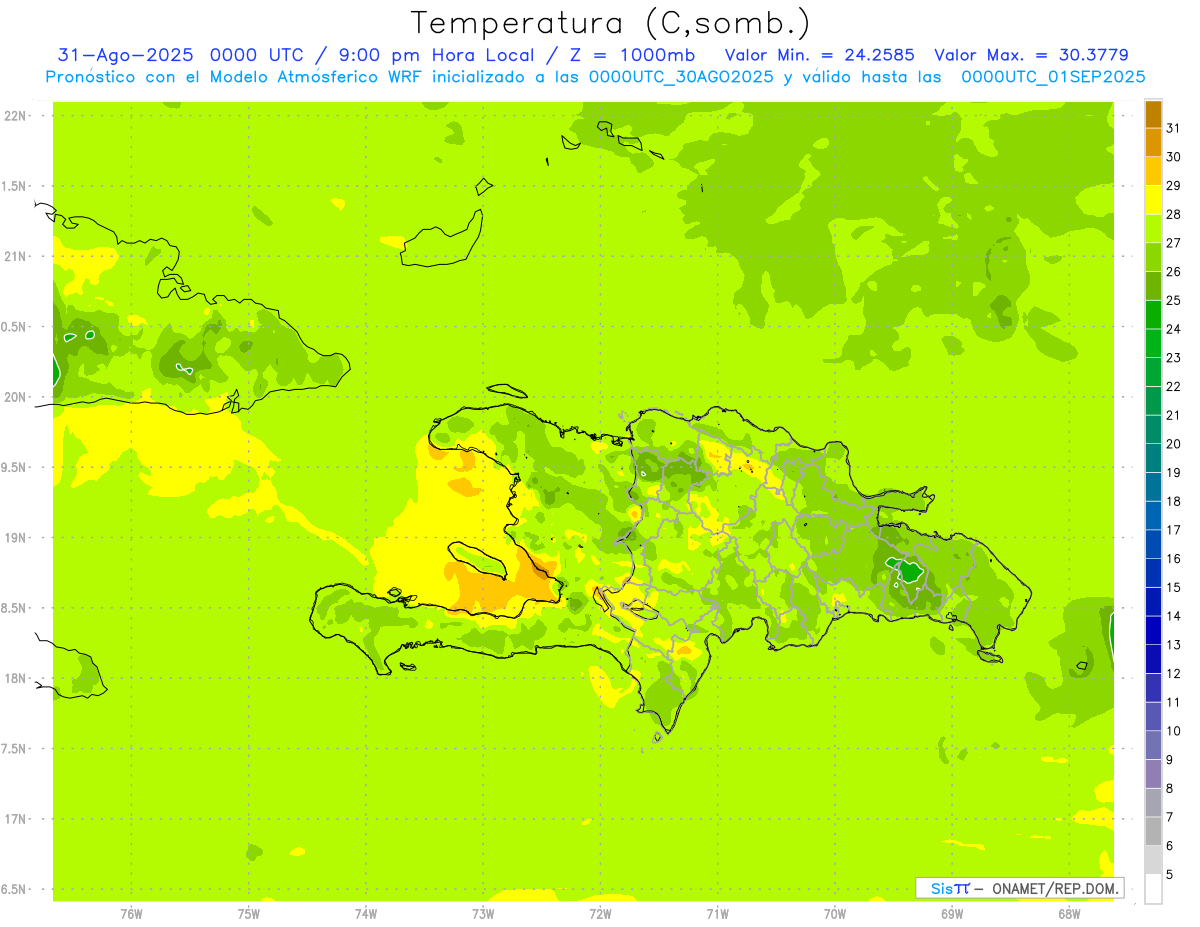The height and width of the screenshot is (927, 1200).
Task: Click the "6.5N" latitude label
Action: [15, 889]
